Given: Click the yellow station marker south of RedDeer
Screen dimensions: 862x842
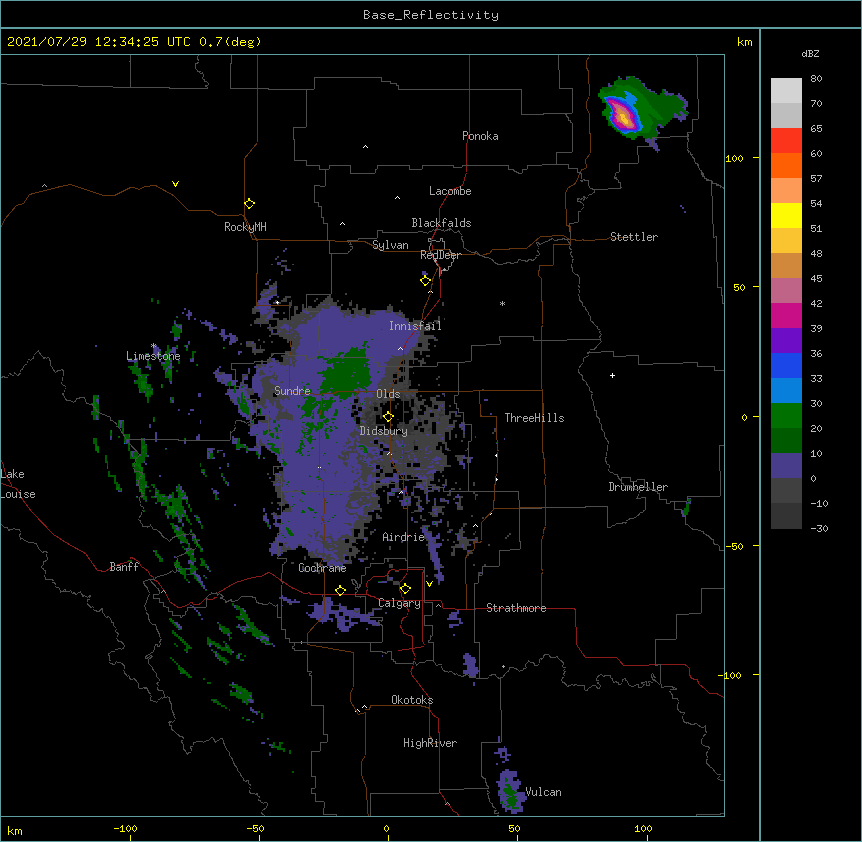Looking at the screenshot, I should [x=426, y=281].
